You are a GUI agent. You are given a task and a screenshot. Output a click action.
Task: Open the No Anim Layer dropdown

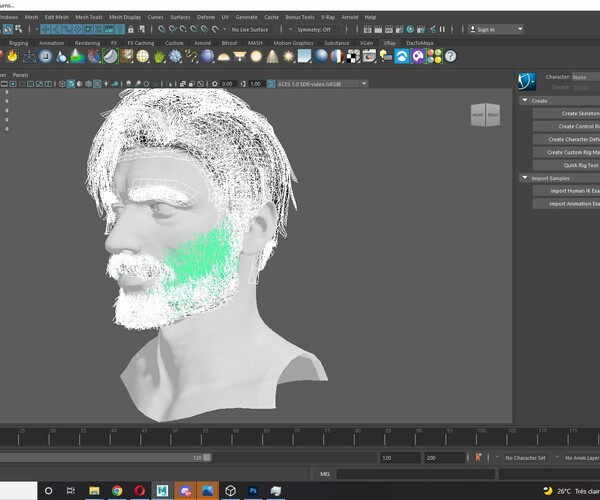(582, 458)
